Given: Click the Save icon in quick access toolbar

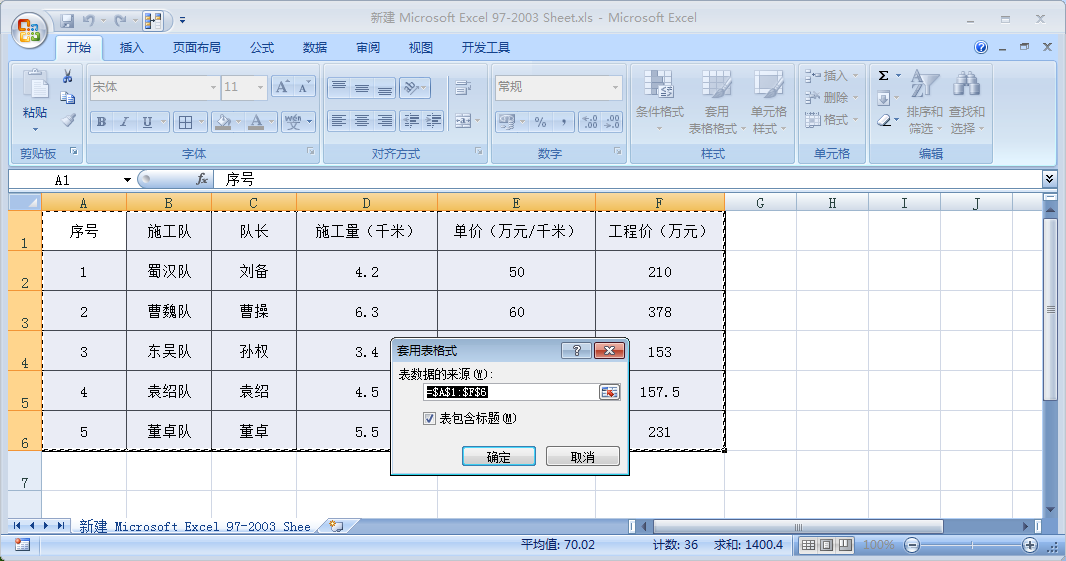Looking at the screenshot, I should [67, 20].
